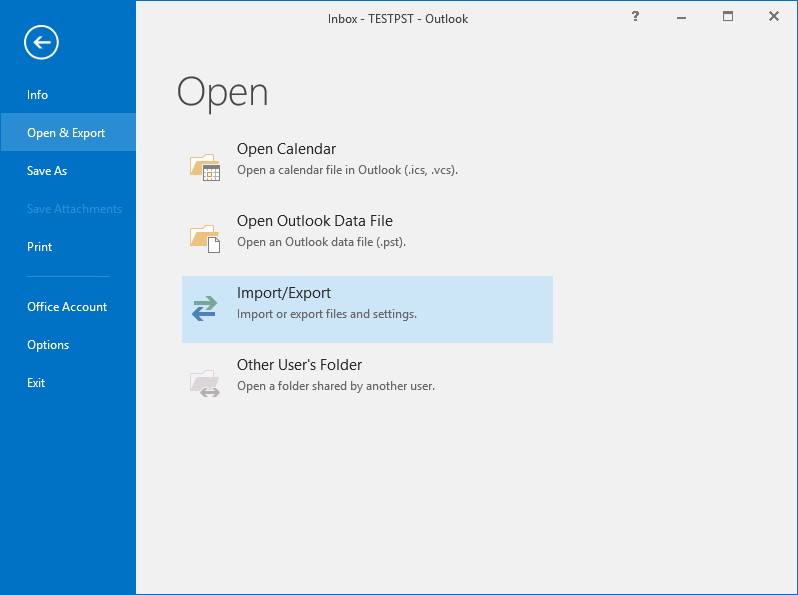Click the Other User's Folder icon
The height and width of the screenshot is (595, 798).
pos(205,383)
